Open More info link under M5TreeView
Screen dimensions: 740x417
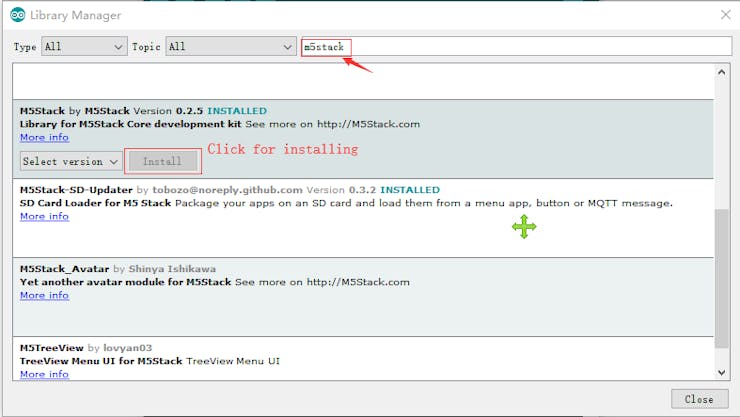pyautogui.click(x=44, y=374)
